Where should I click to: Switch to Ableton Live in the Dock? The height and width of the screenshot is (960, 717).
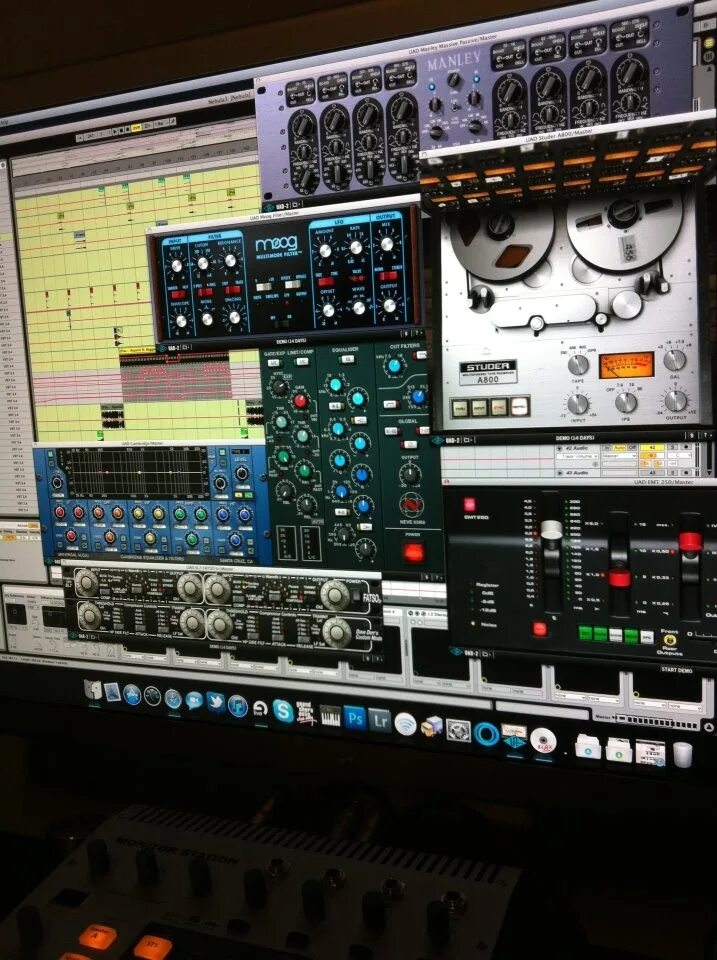(x=260, y=708)
